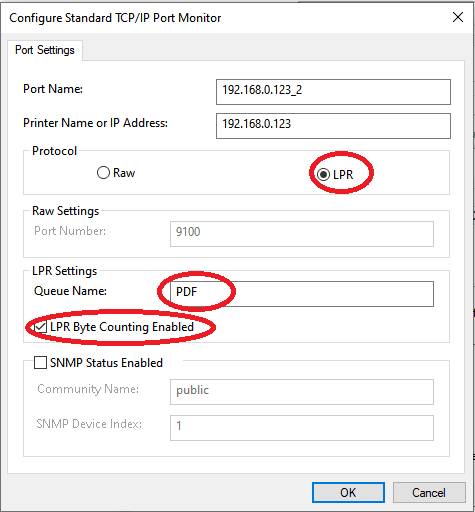Click the dialog title bar text

click(x=115, y=18)
